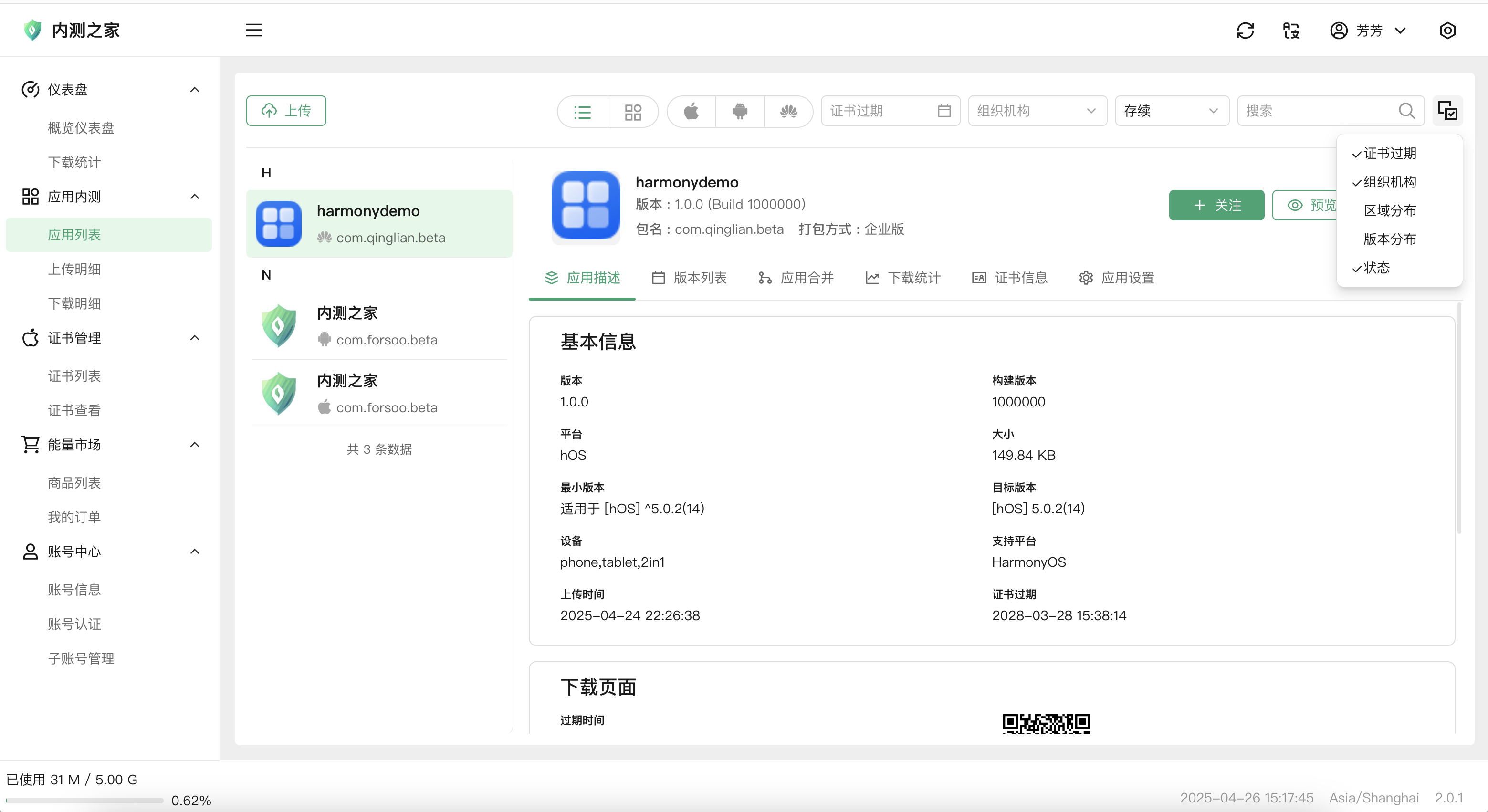
Task: Collapse the 证书管理 sidebar section
Action: point(195,338)
